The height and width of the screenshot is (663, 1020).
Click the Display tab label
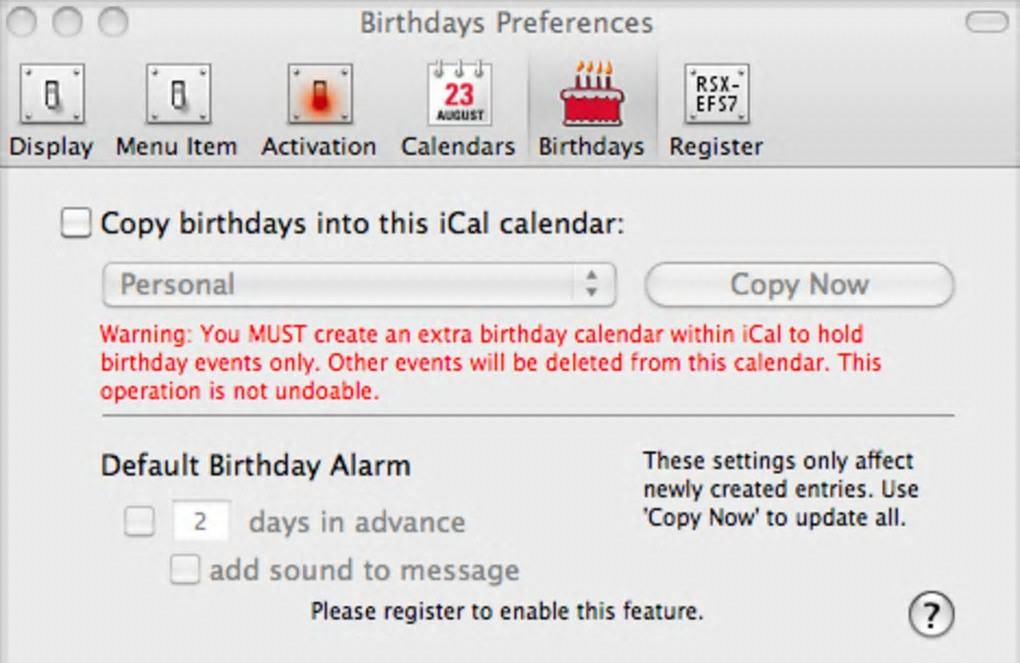51,147
